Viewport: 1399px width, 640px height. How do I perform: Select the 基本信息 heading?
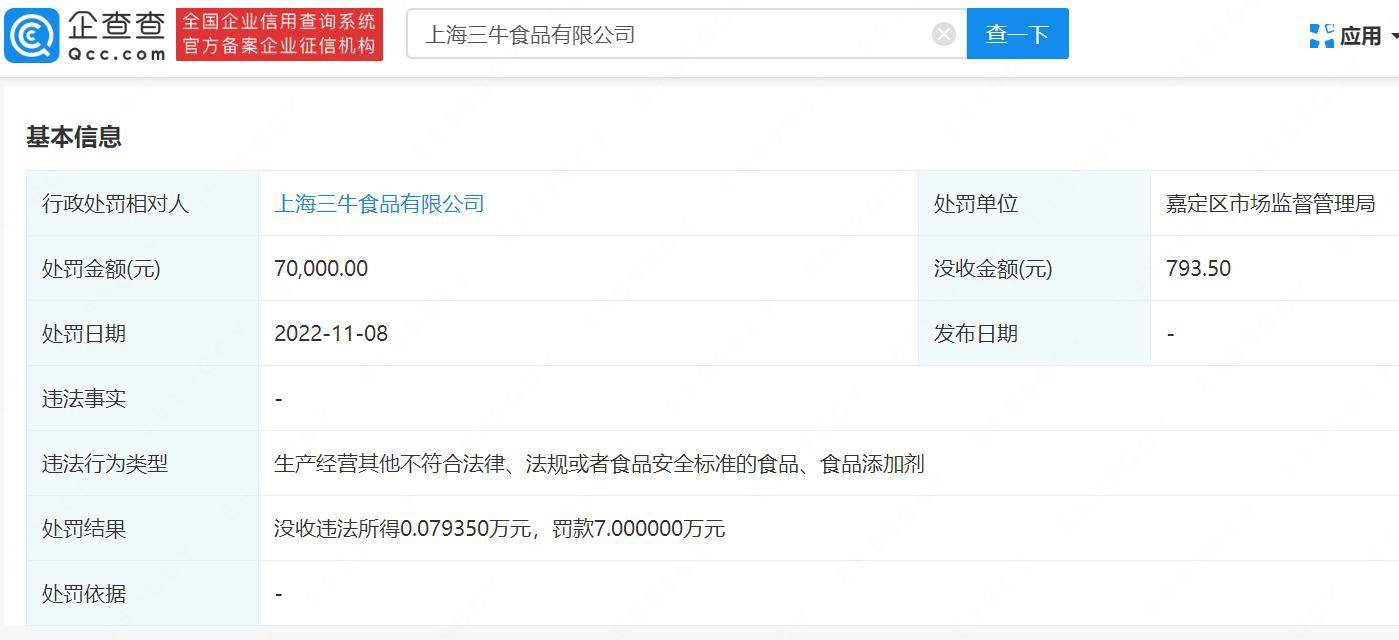[x=74, y=137]
